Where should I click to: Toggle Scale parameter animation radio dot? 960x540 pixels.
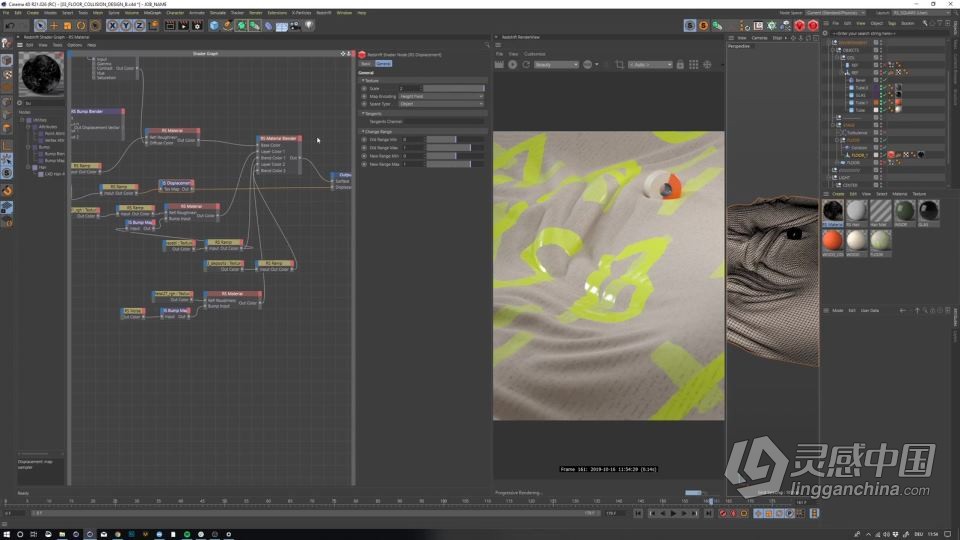point(364,88)
